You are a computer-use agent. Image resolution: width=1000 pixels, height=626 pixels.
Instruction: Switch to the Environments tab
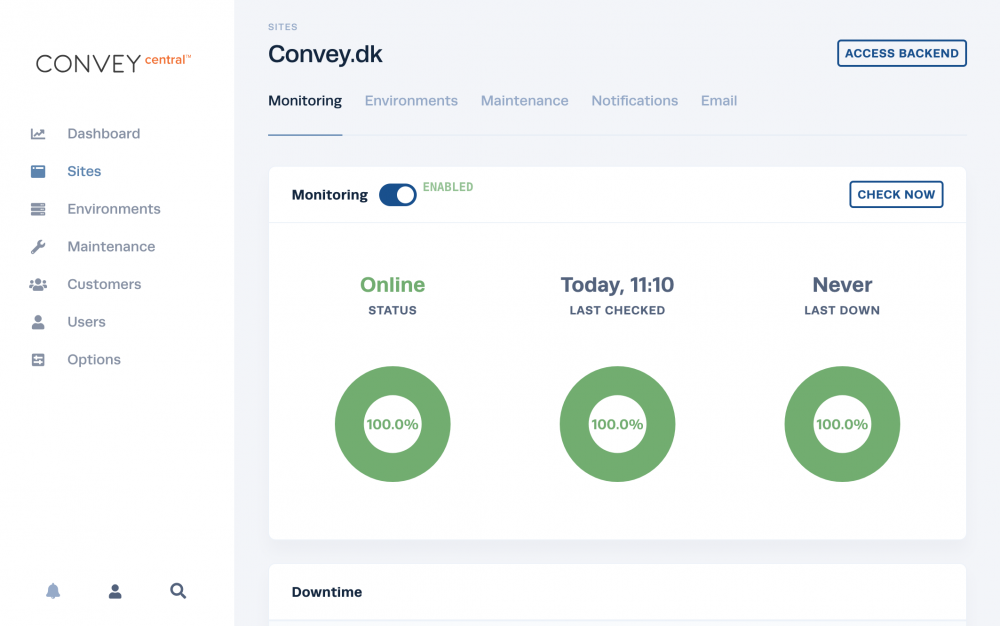[411, 101]
